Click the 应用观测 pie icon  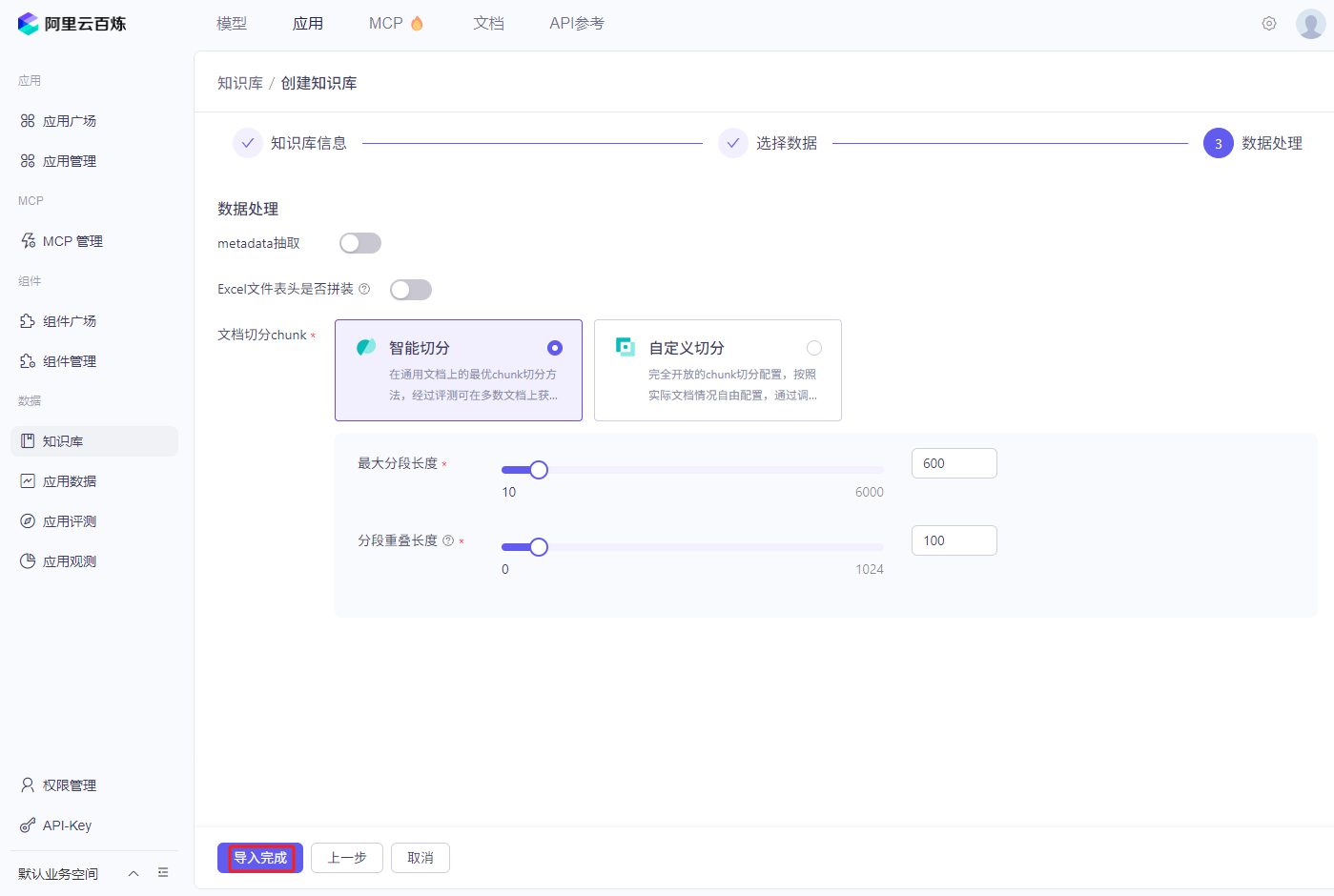point(28,561)
